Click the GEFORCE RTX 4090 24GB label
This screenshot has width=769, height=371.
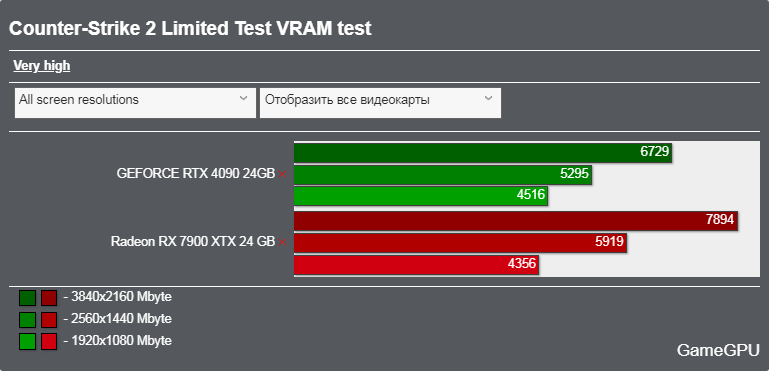click(196, 174)
